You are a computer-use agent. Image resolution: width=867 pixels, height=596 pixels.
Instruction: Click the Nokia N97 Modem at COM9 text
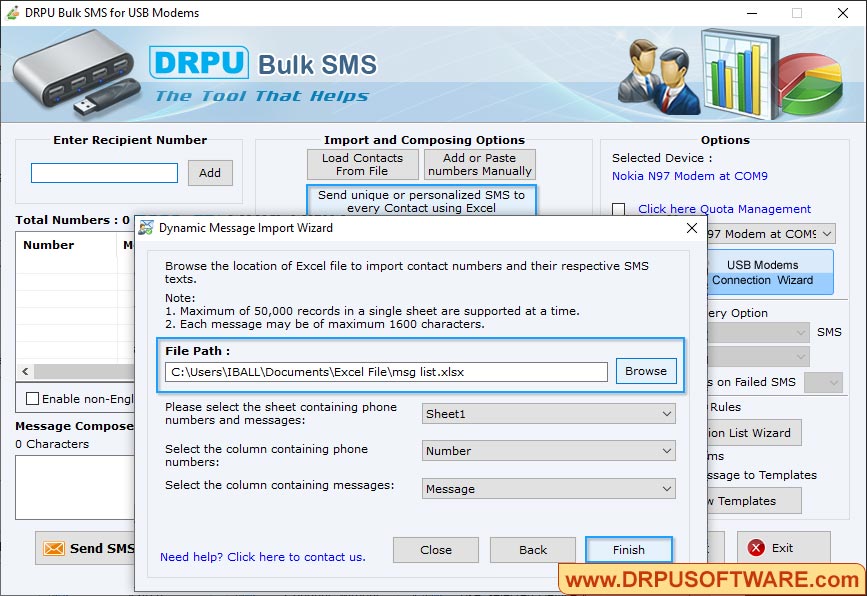pyautogui.click(x=690, y=176)
